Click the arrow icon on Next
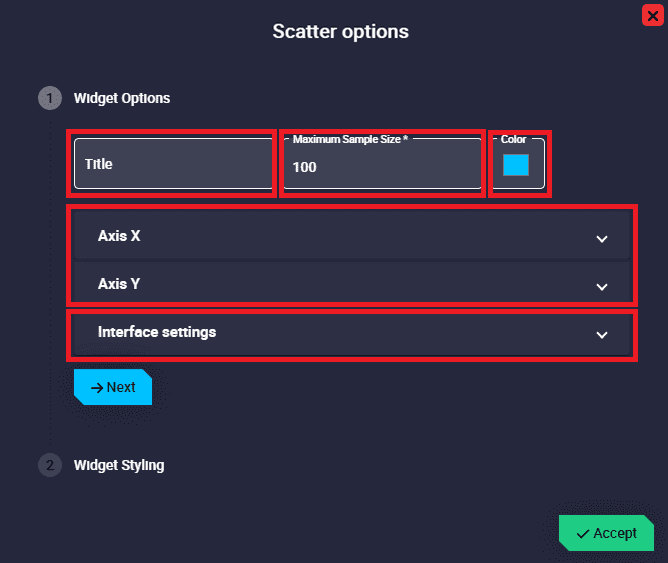668x563 pixels. tap(97, 388)
